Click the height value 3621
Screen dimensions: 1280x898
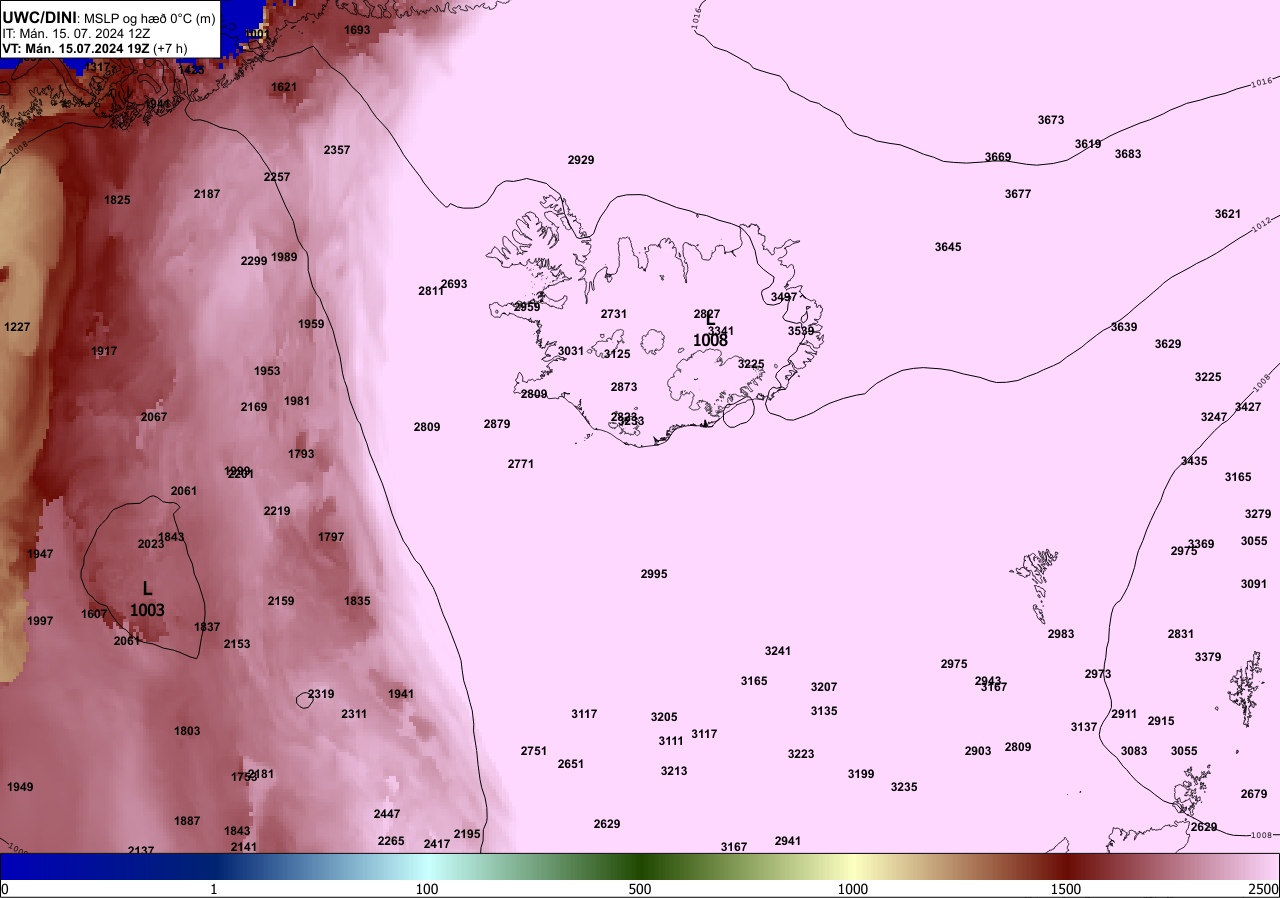1228,214
